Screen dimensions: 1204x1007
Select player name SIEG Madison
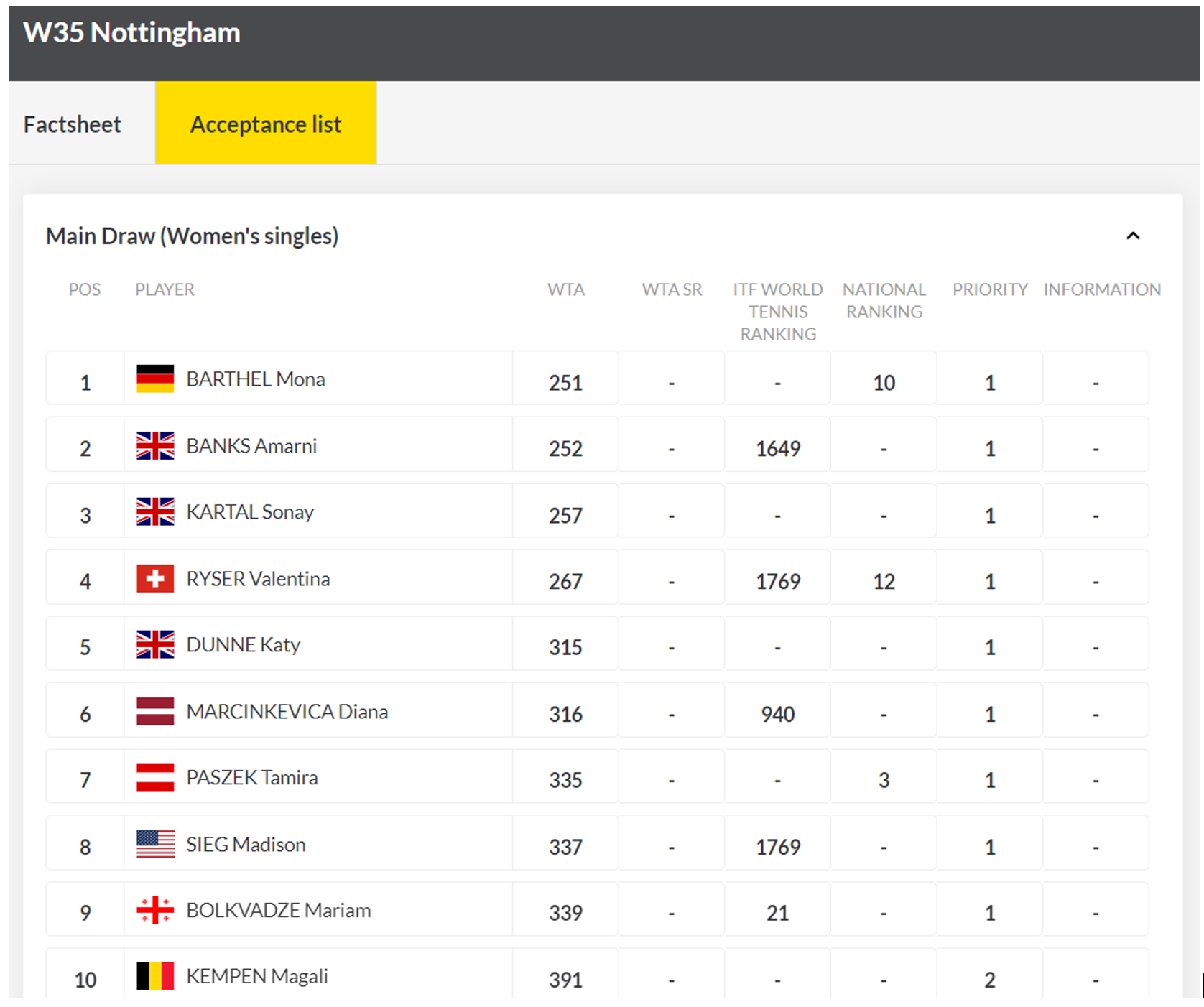point(246,844)
